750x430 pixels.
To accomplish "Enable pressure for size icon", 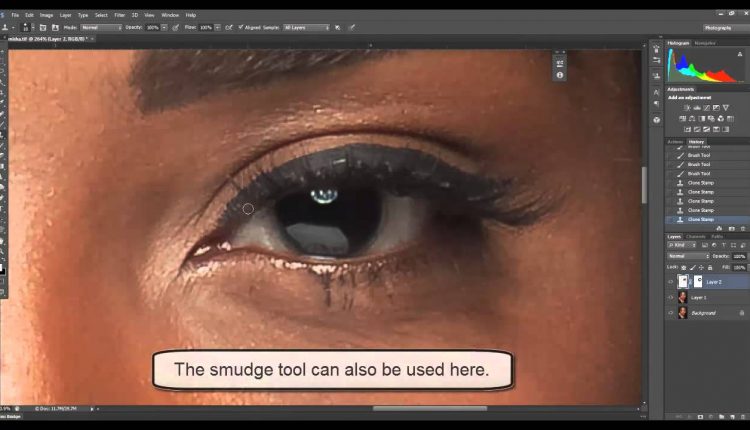I will click(x=352, y=28).
